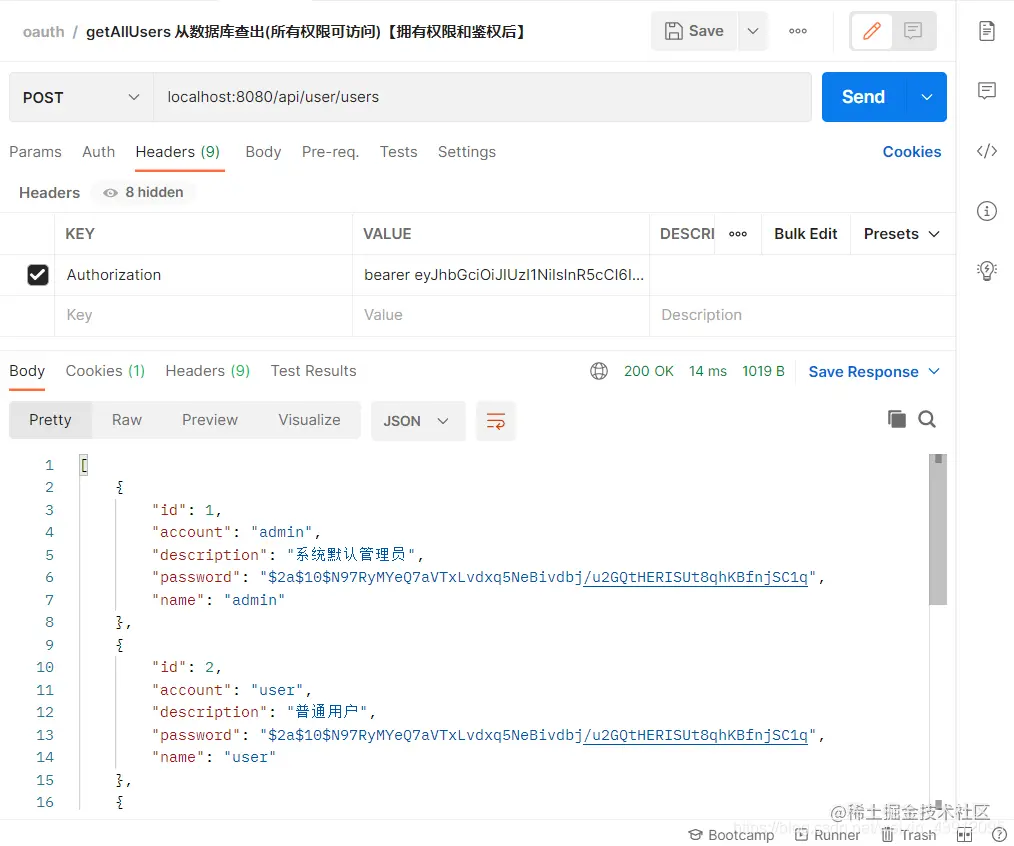Click the underlined password hash on line 6

(696, 577)
